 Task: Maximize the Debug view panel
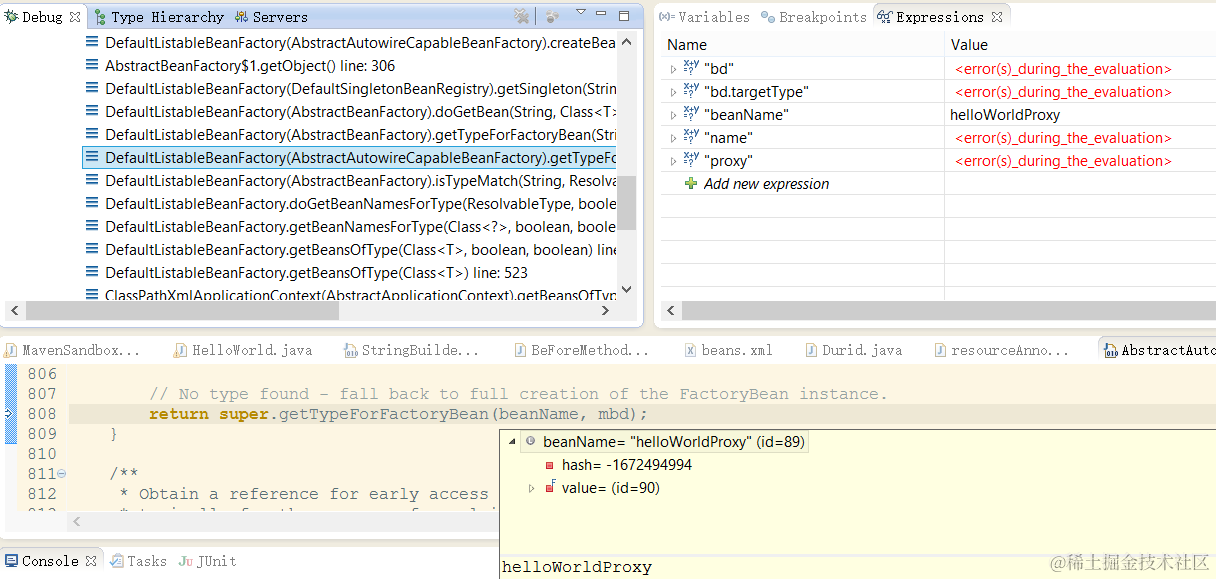(x=625, y=16)
